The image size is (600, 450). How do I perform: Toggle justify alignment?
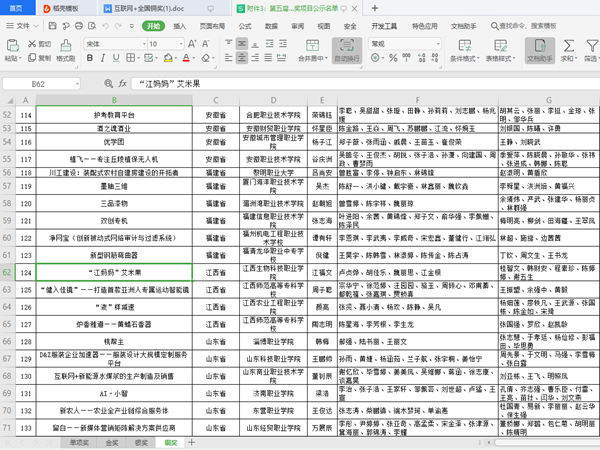click(x=269, y=58)
